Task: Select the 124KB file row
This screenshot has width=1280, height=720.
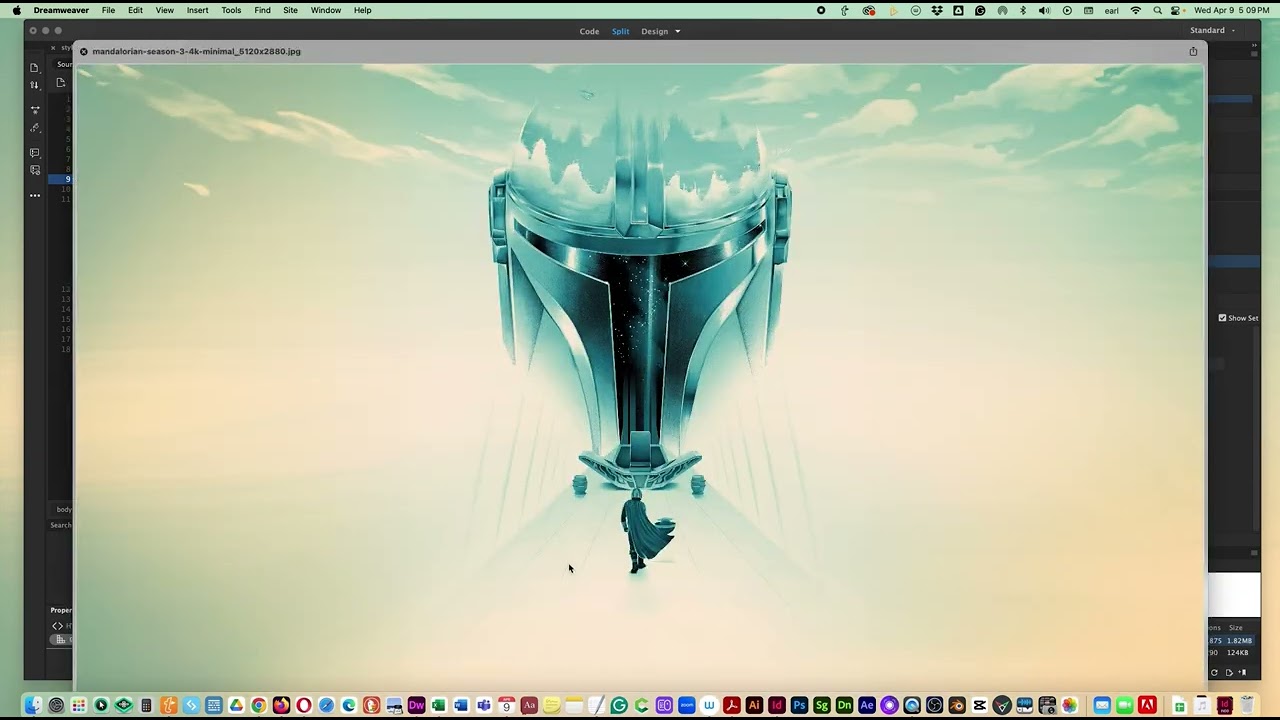Action: (1231, 653)
